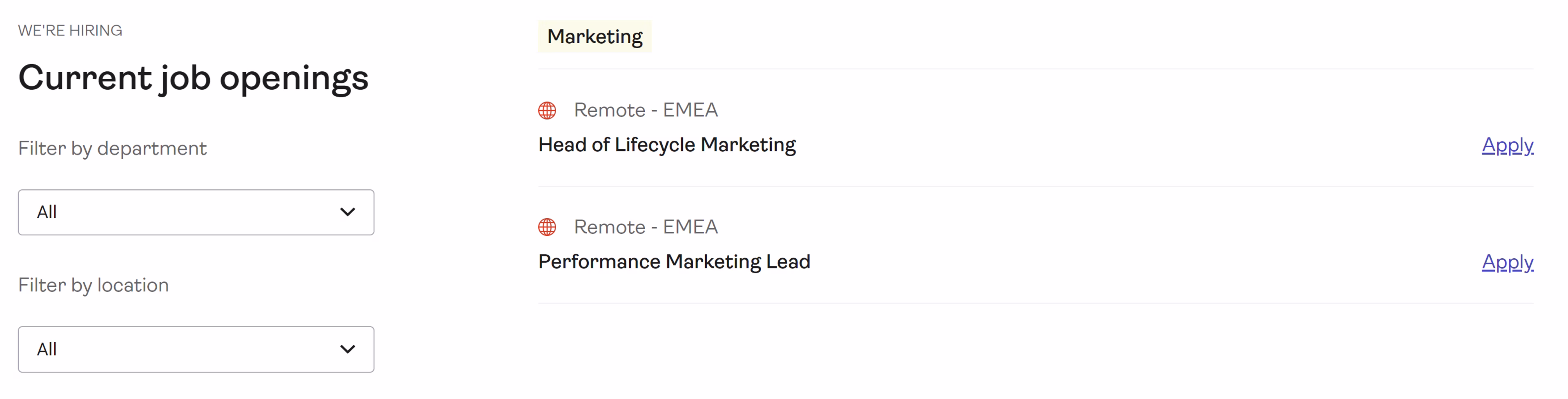Viewport: 1568px width, 399px height.
Task: Click the Marketing department tag
Action: (x=595, y=36)
